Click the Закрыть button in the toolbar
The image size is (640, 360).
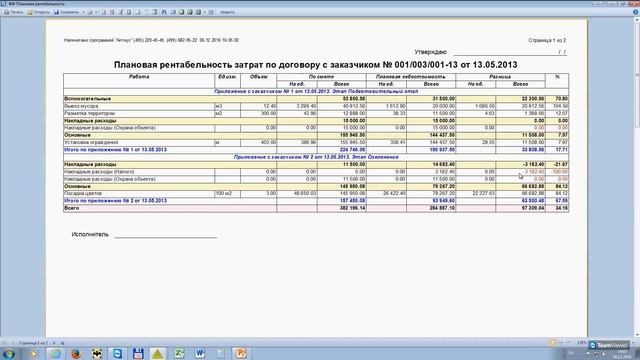click(x=227, y=12)
